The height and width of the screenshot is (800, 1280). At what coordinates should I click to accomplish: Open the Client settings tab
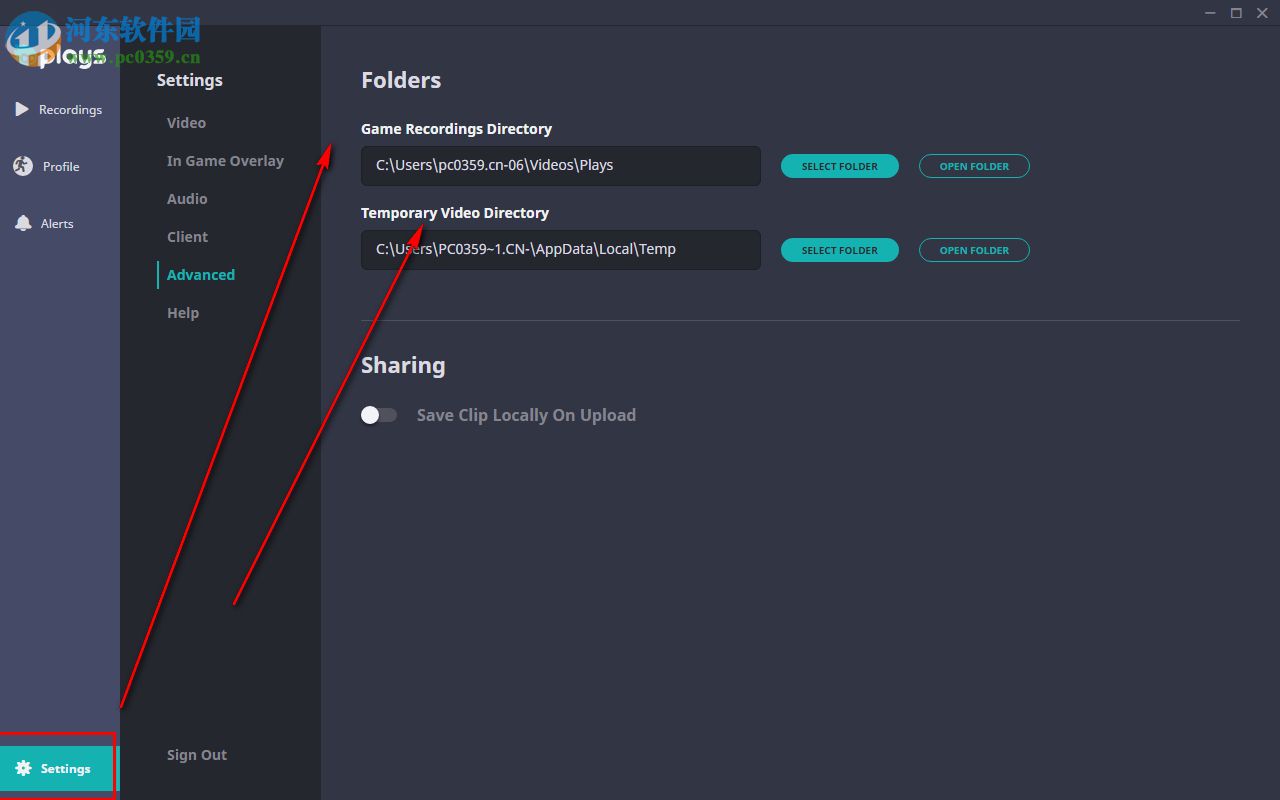pos(187,237)
